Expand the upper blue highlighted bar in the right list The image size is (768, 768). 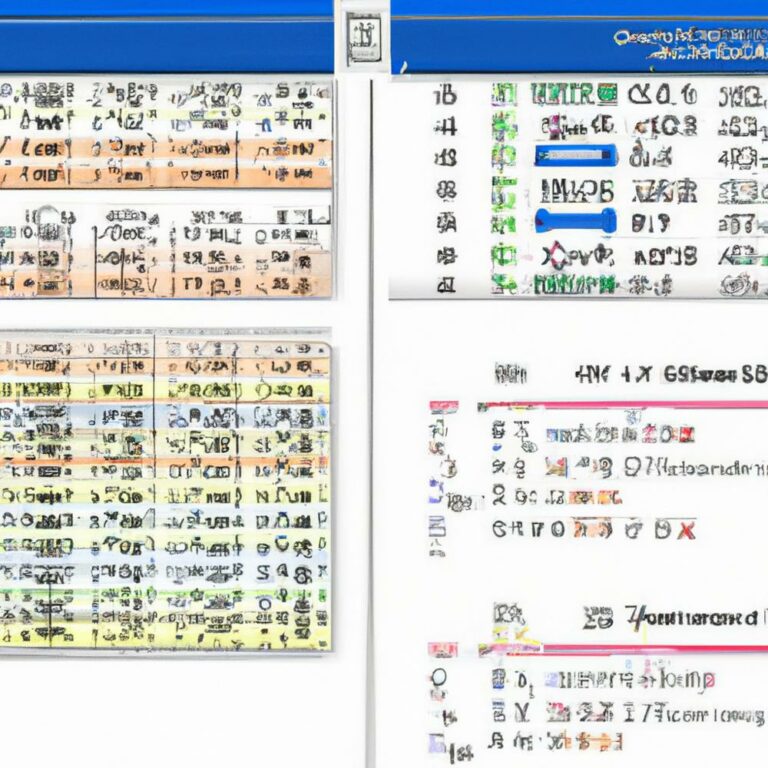pos(576,155)
